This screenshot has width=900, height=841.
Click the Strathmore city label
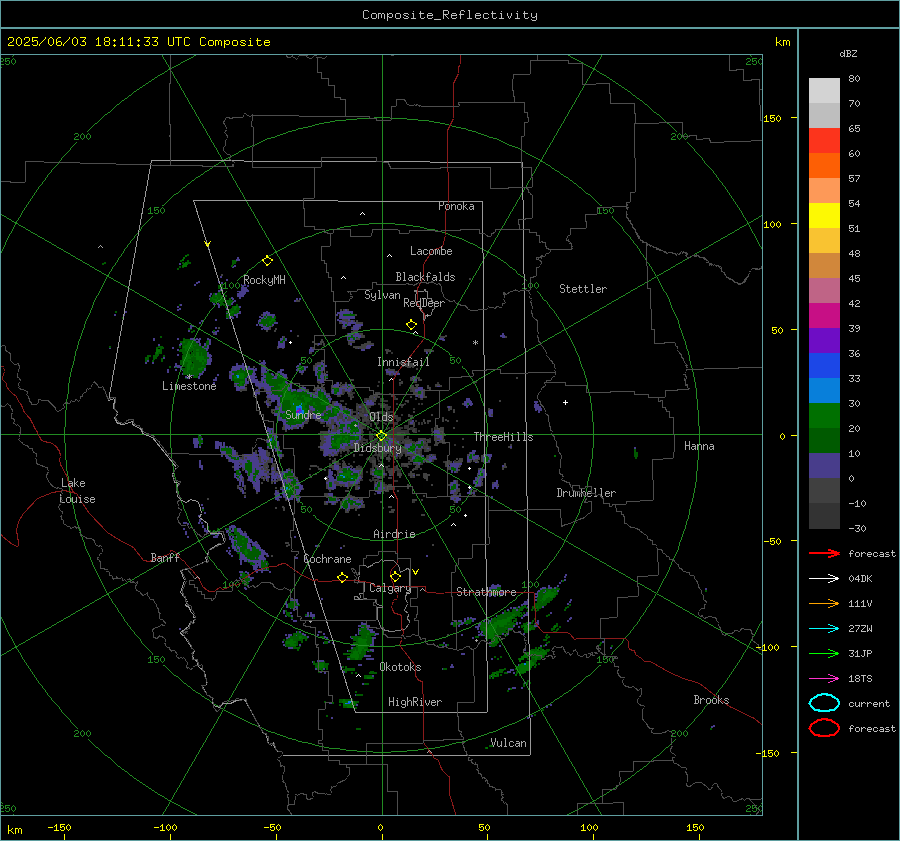coord(486,592)
